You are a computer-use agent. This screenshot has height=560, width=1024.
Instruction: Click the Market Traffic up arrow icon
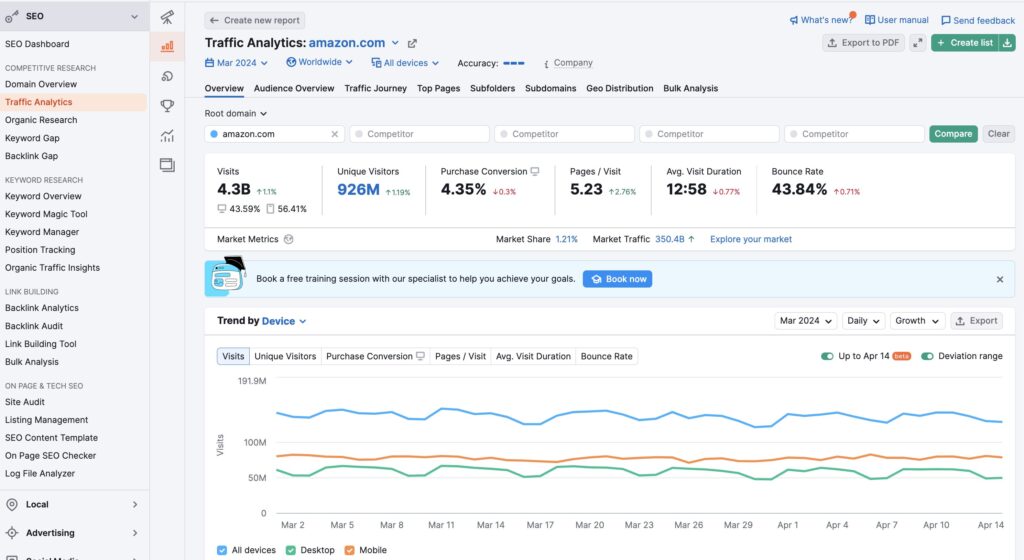pos(691,239)
